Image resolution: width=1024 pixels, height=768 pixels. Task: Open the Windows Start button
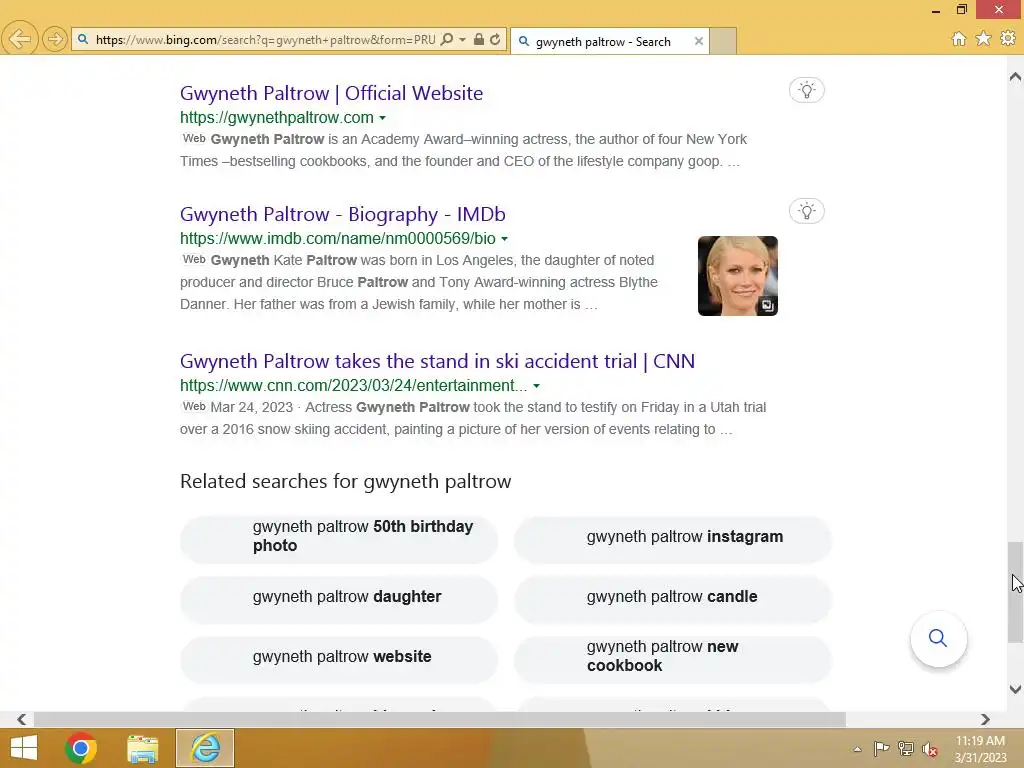(24, 748)
